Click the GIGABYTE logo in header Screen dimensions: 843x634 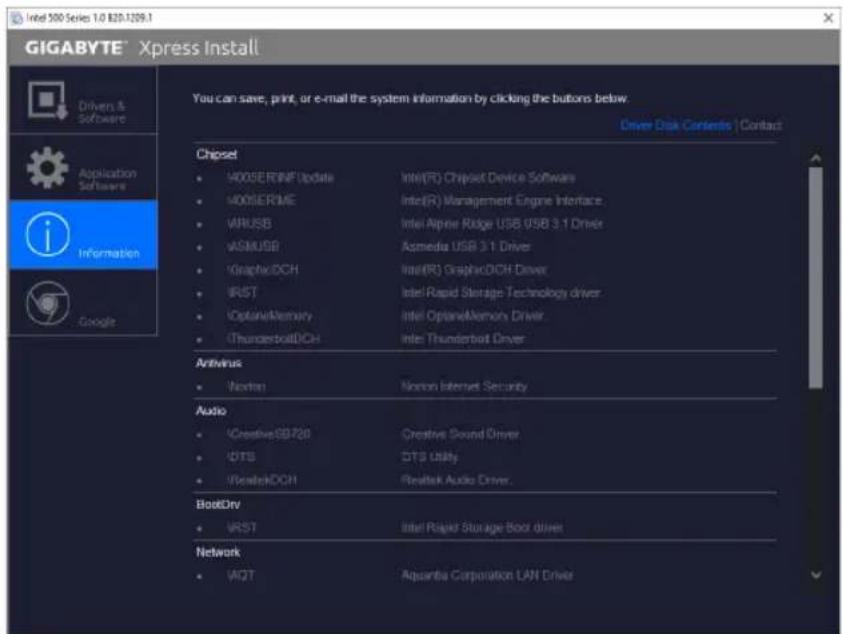75,48
